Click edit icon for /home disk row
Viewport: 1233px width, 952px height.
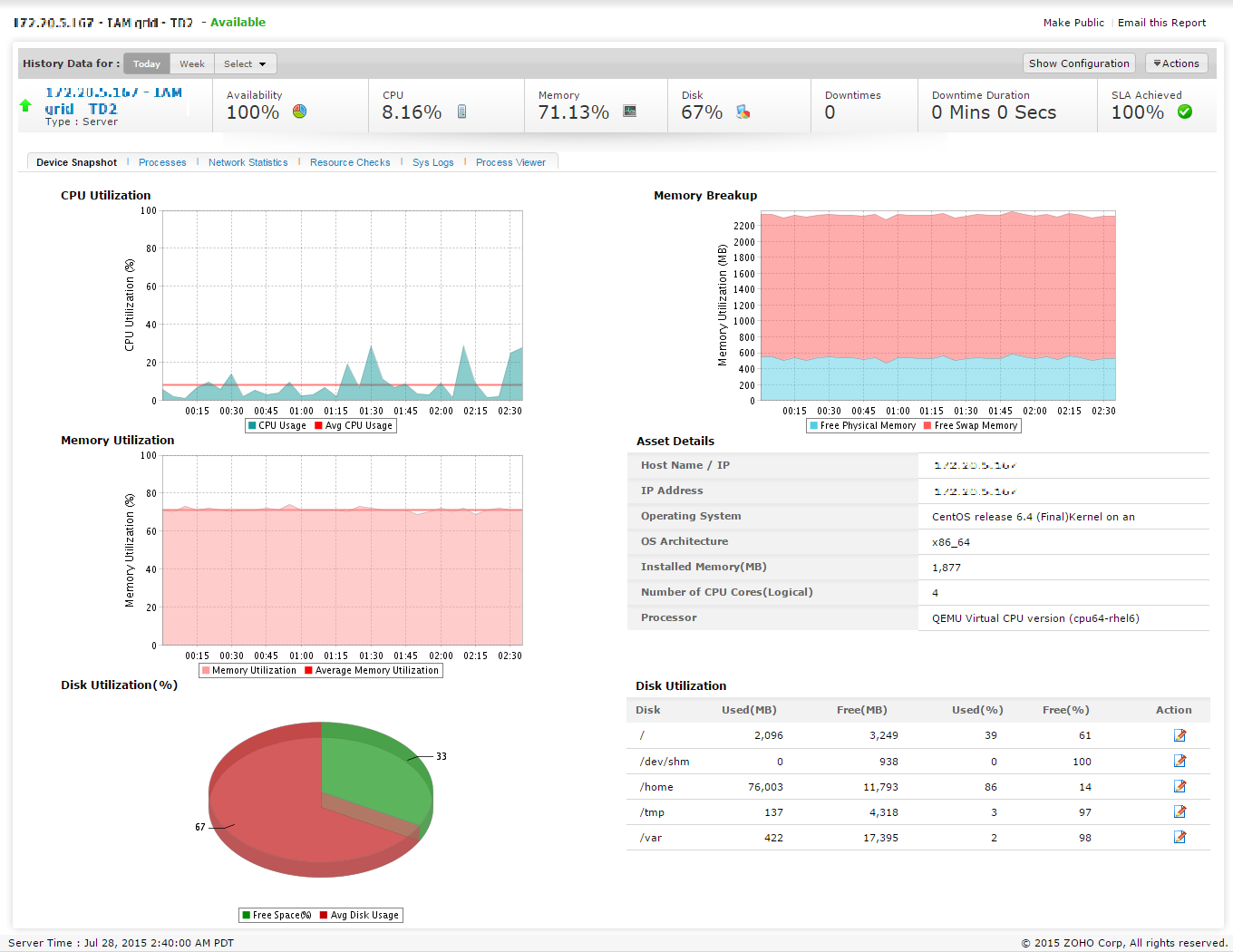click(1180, 786)
